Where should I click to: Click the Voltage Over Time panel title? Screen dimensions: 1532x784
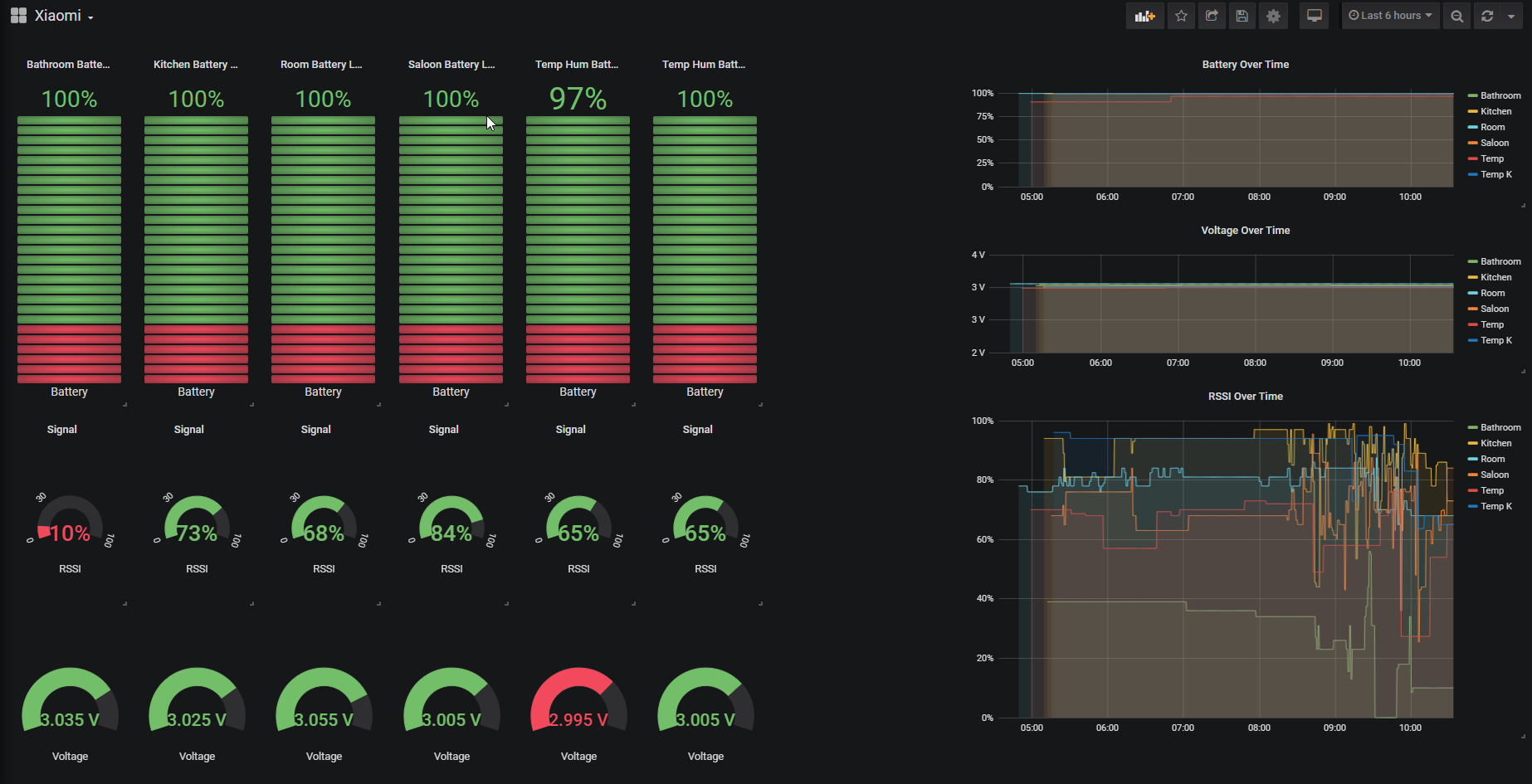[1245, 230]
